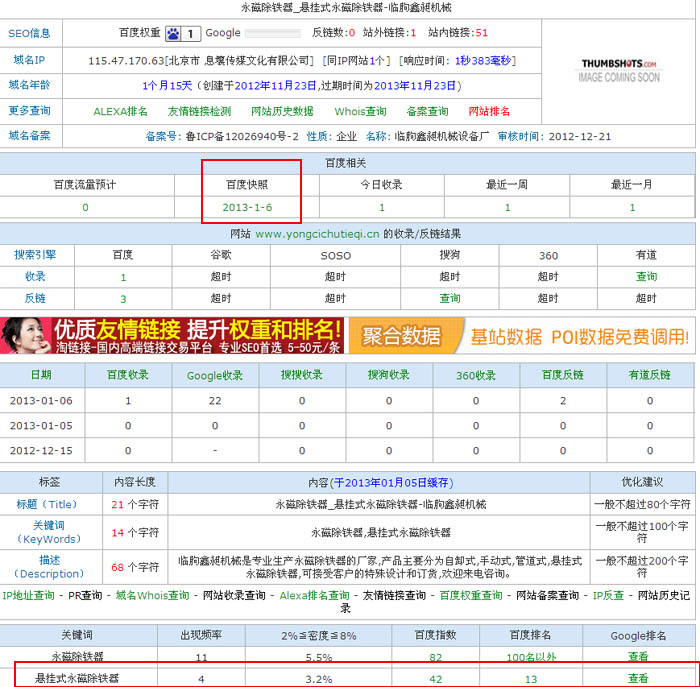700x687 pixels.
Task: Open the green 备案查询 link in 更多查询 row
Action: point(427,111)
